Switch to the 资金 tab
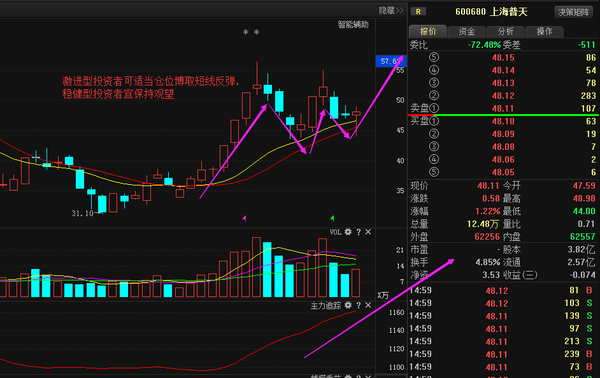The image size is (600, 378). pos(467,31)
